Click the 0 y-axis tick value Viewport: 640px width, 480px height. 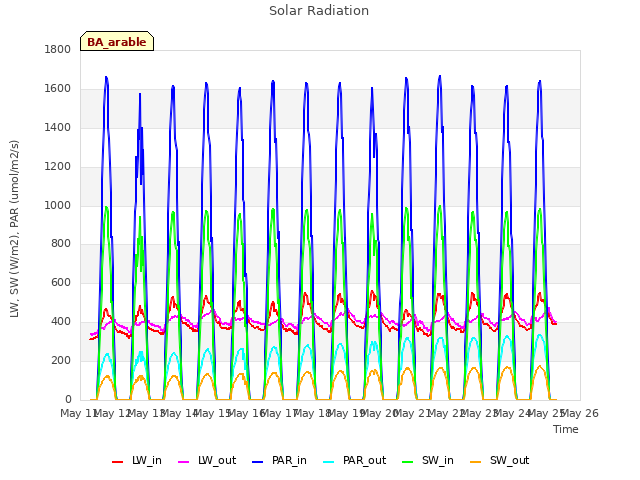[x=68, y=399]
